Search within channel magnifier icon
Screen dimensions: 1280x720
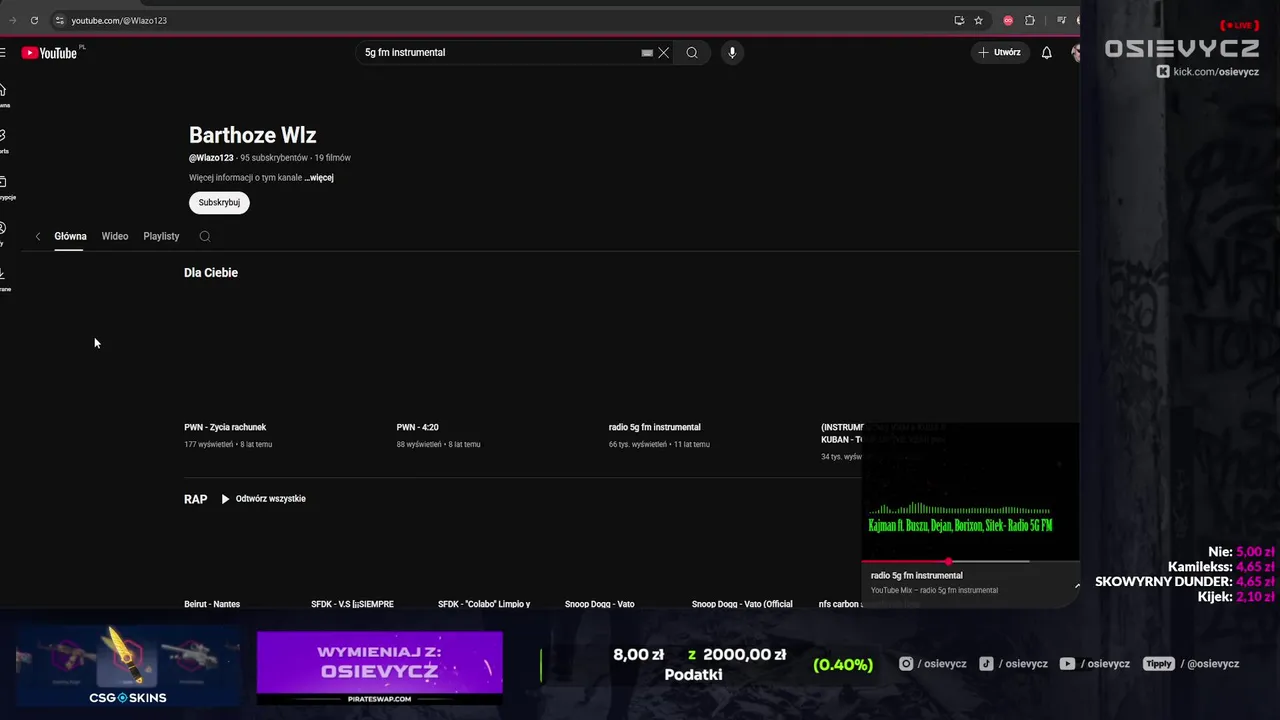pyautogui.click(x=205, y=236)
